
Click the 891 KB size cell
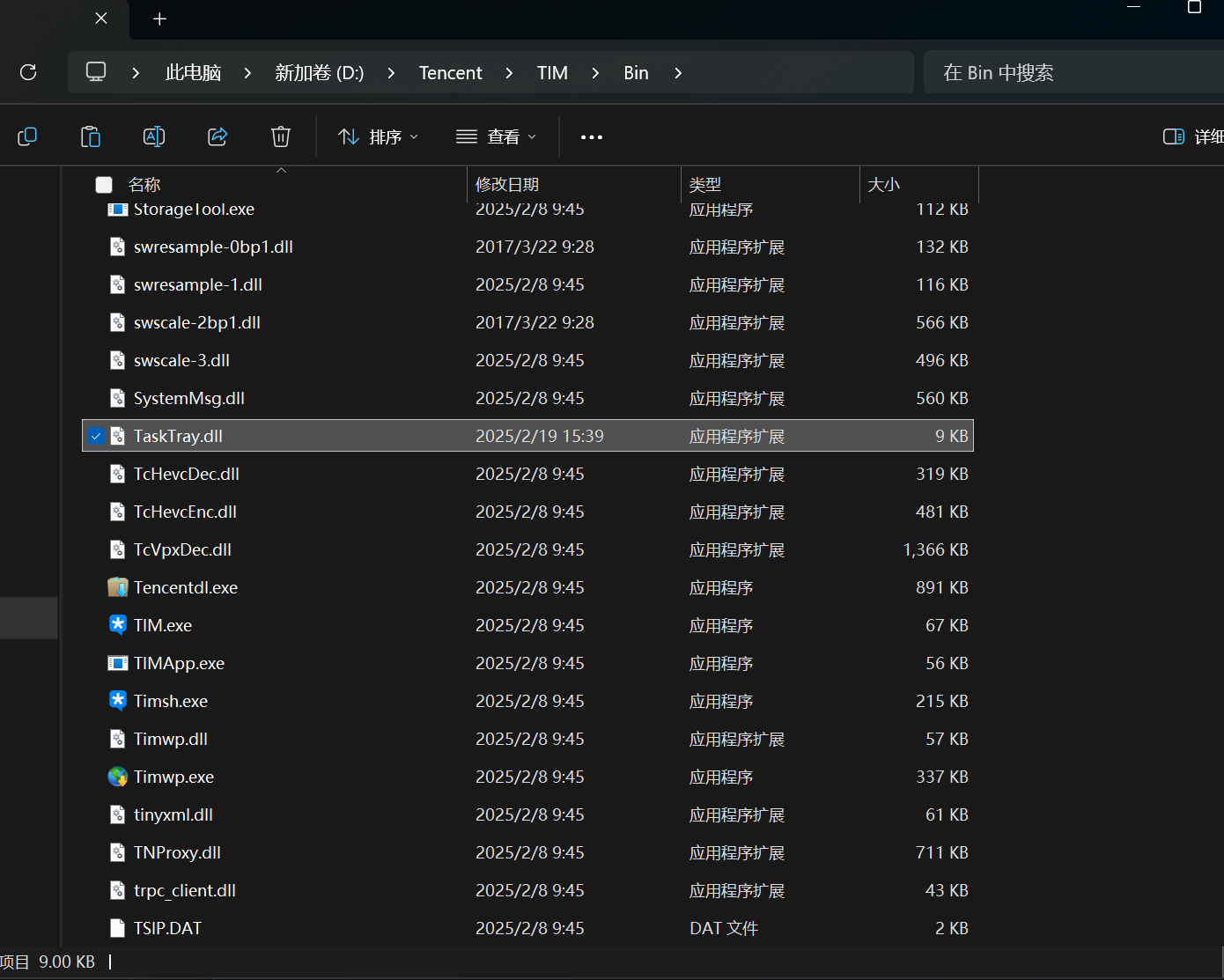(x=942, y=588)
